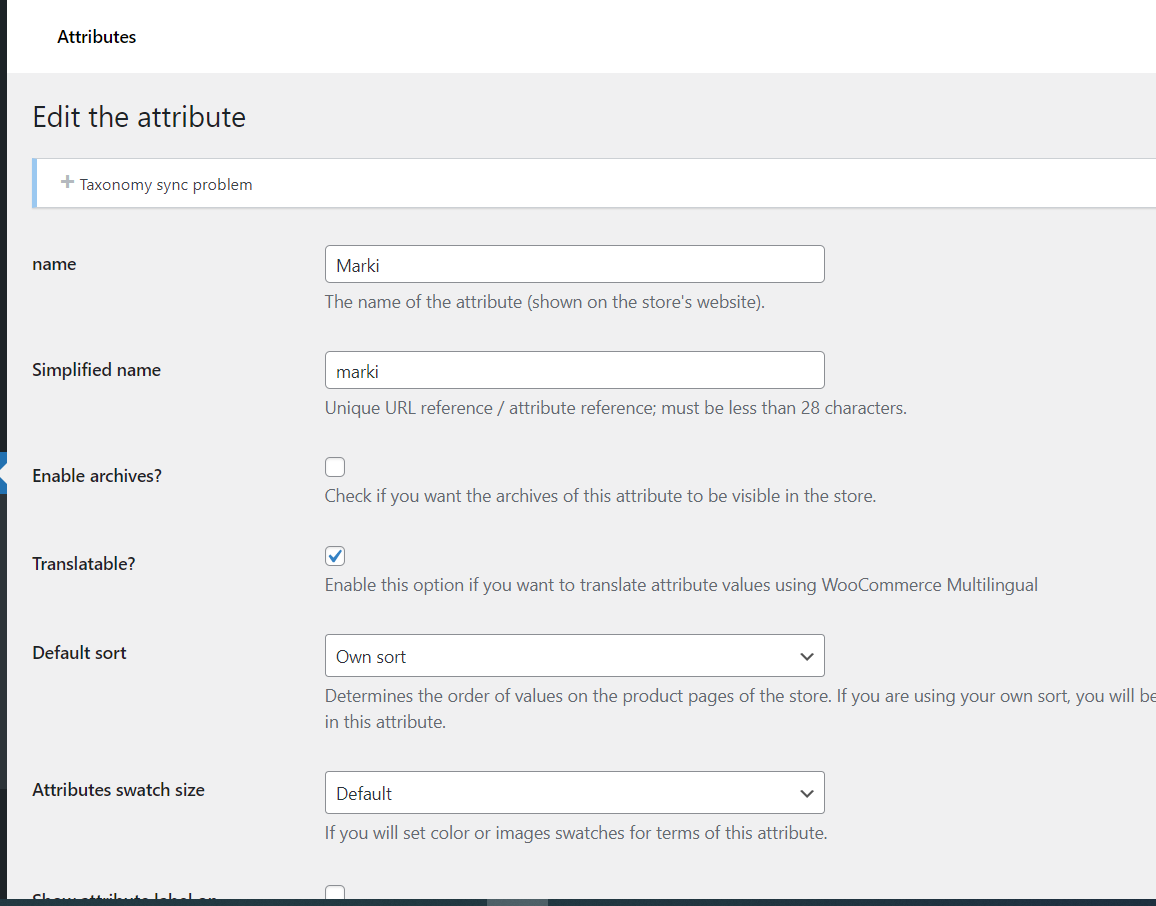
Task: Check the Enable archives checkbox
Action: 335,467
